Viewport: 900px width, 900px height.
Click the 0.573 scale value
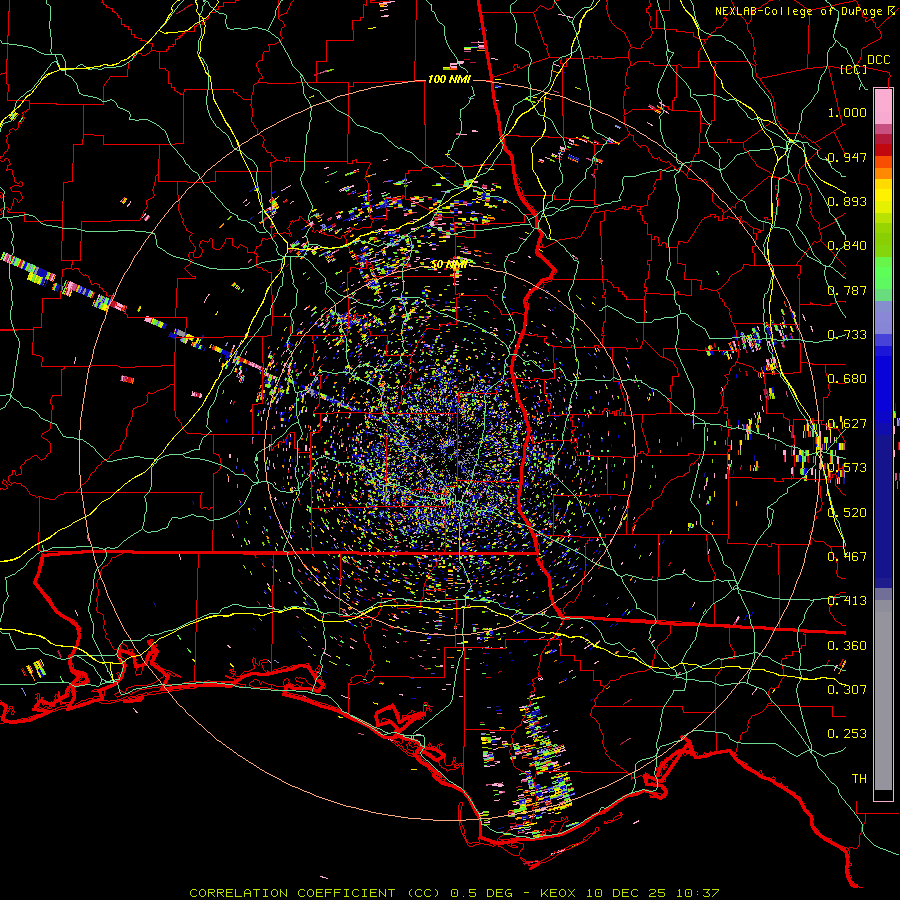pos(847,468)
